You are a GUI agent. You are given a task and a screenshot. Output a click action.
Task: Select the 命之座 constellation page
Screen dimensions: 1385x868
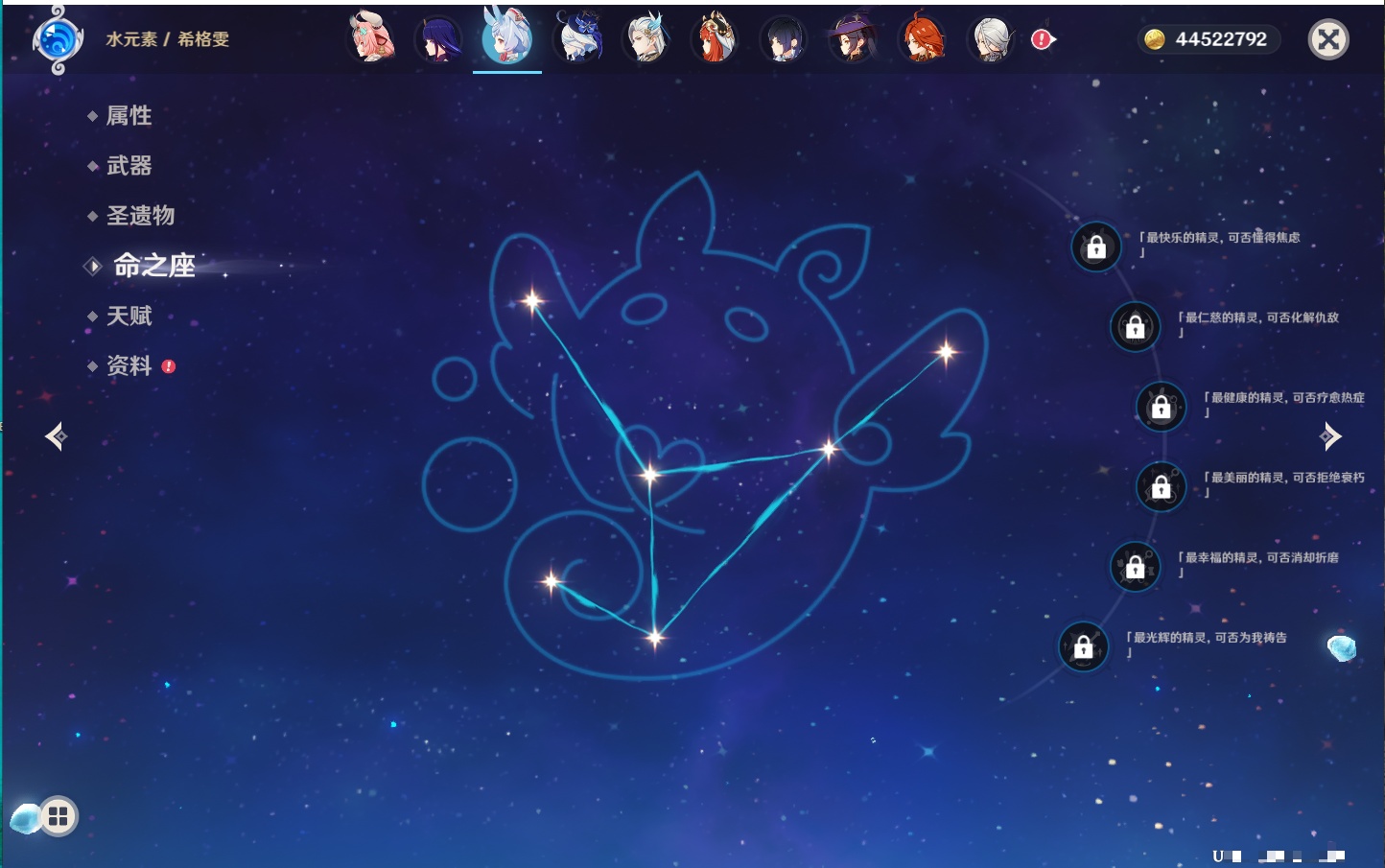(x=154, y=266)
